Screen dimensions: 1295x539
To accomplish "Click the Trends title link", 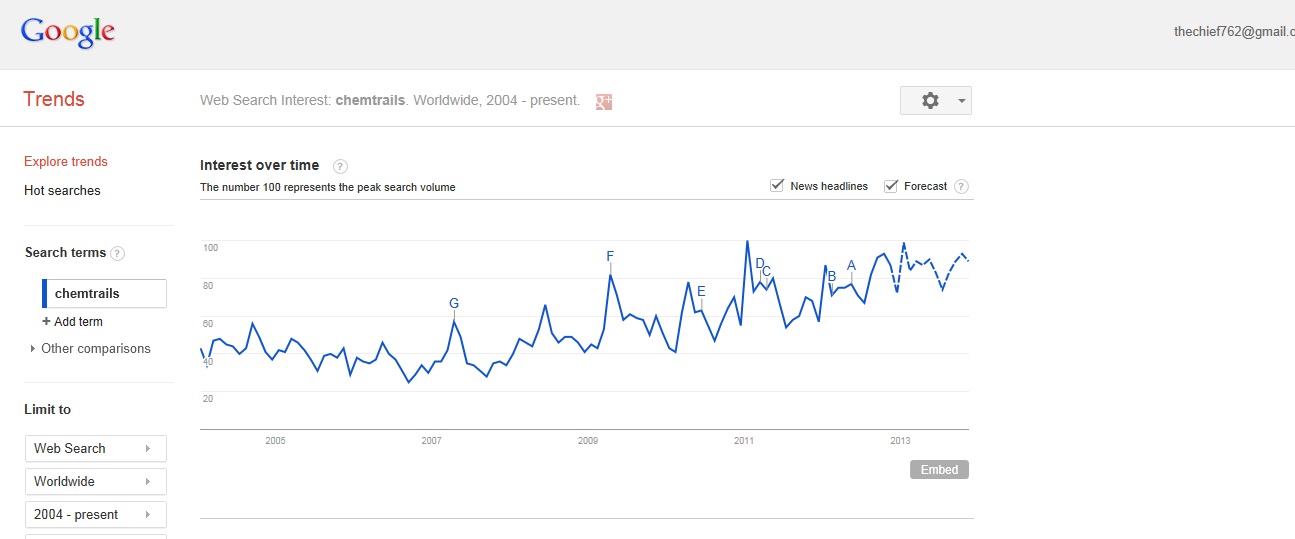I will click(x=54, y=99).
